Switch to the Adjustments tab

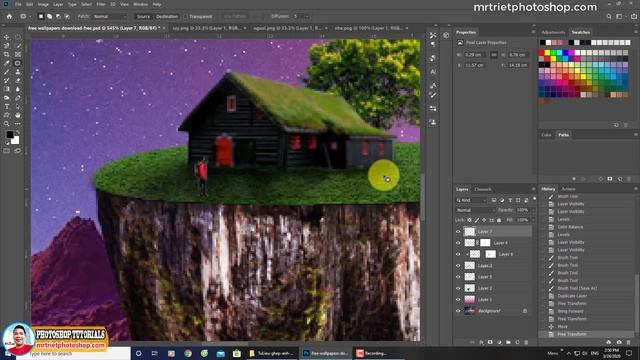[x=553, y=32]
